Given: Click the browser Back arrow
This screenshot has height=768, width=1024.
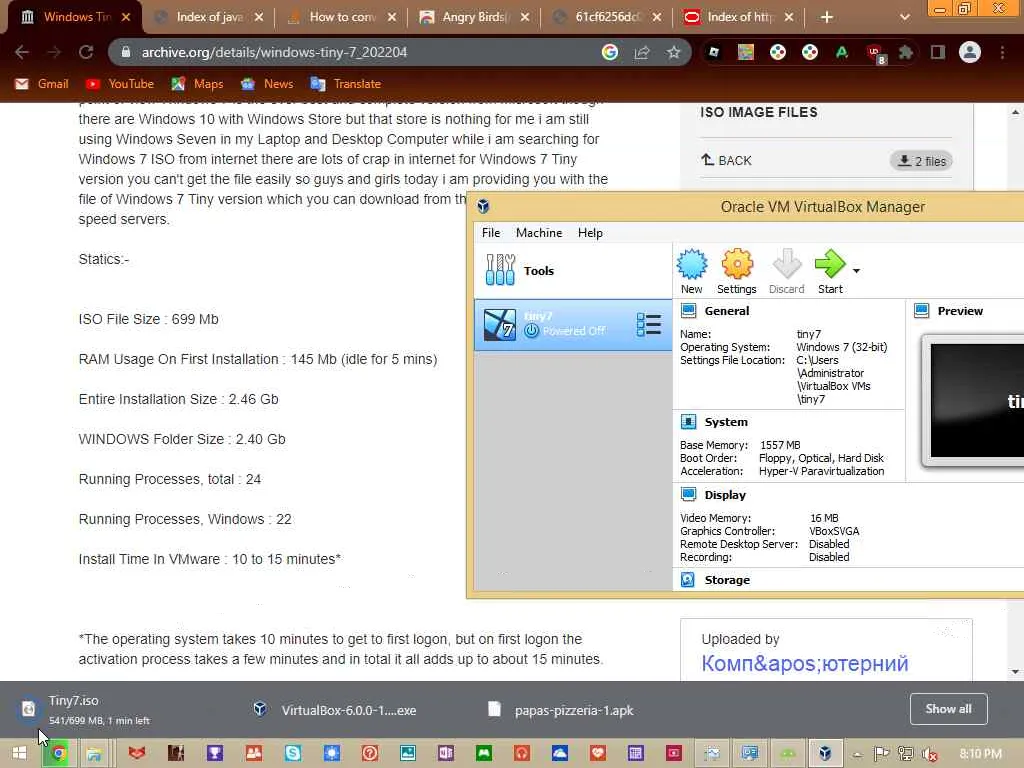Looking at the screenshot, I should click(22, 52).
